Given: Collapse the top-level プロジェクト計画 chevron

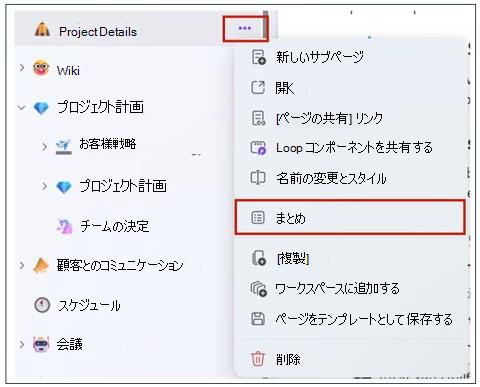Looking at the screenshot, I should [x=22, y=108].
